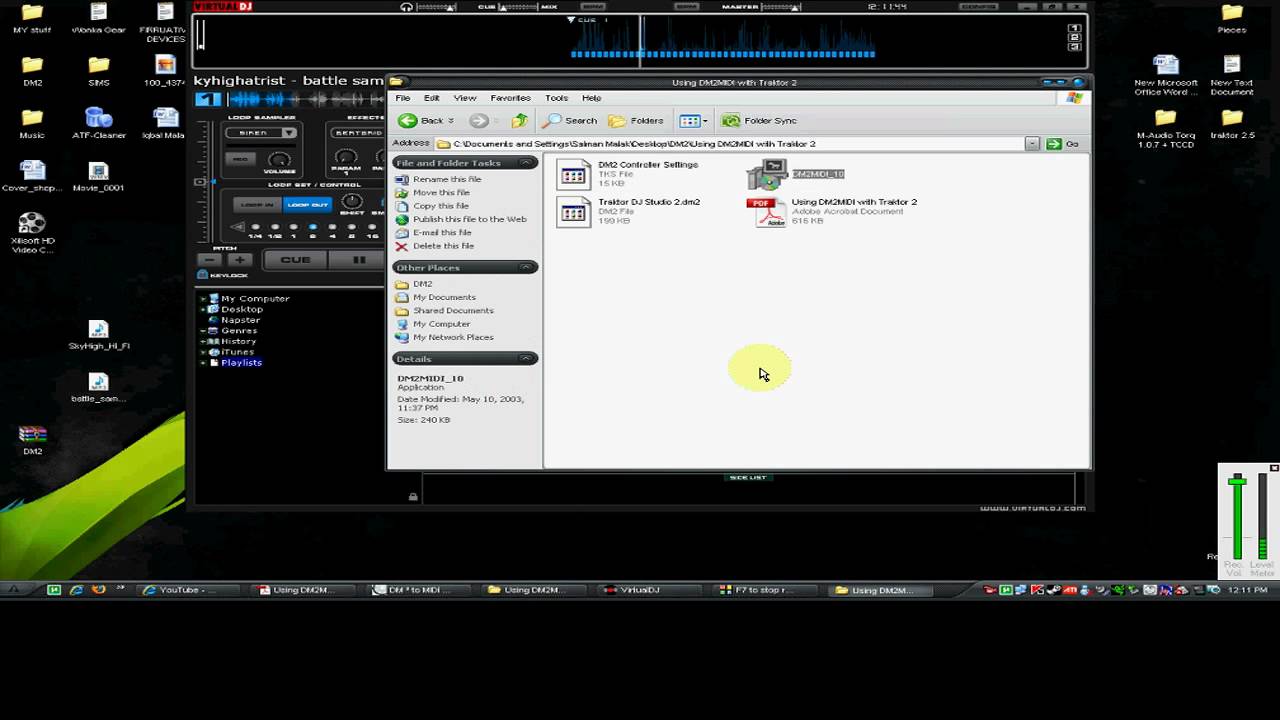Open the Favorites menu

click(510, 98)
